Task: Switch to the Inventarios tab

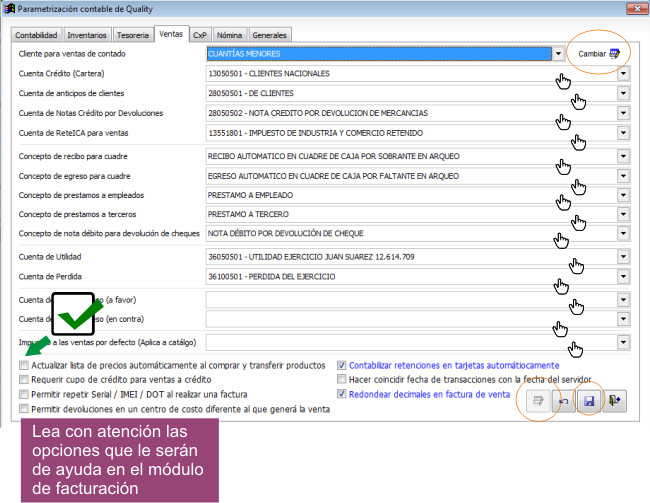Action: (x=87, y=35)
